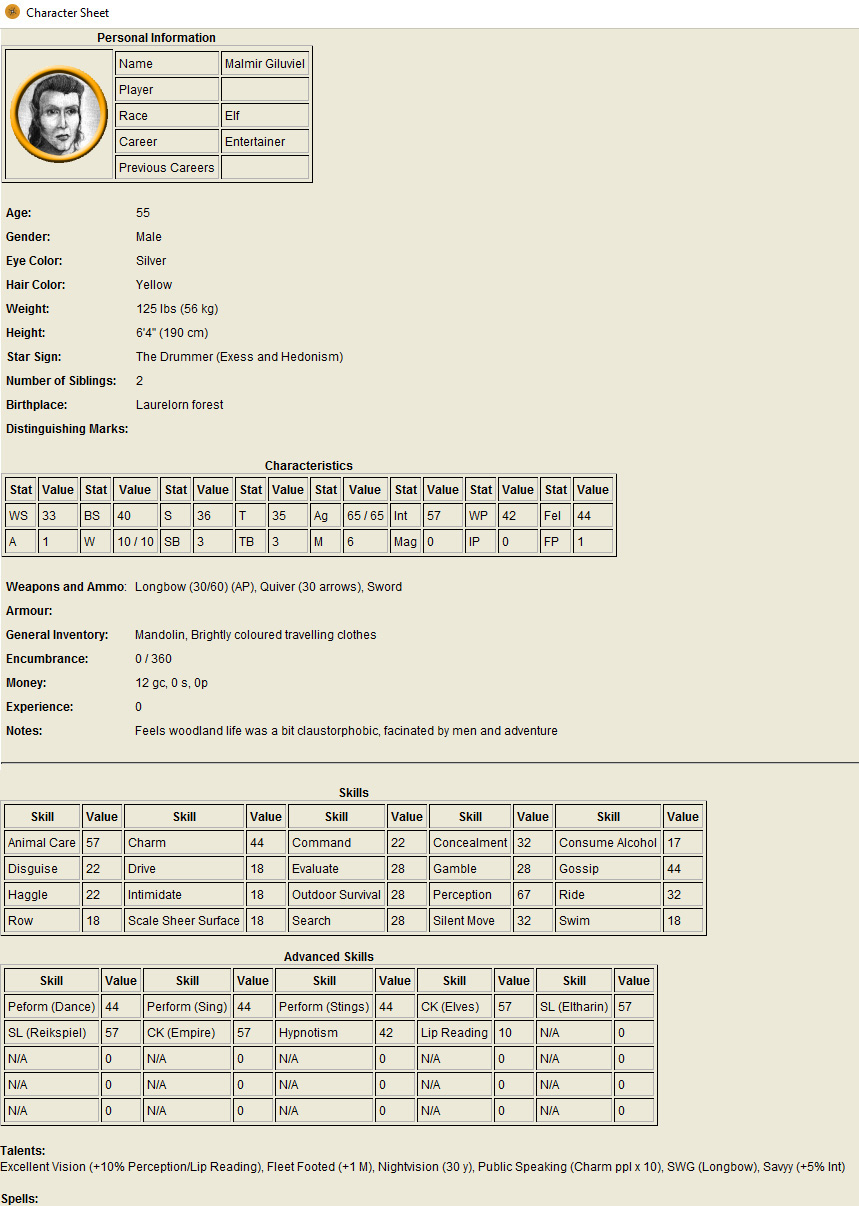Select the Wounds value cell showing 10 / 10
859x1206 pixels.
pos(135,542)
